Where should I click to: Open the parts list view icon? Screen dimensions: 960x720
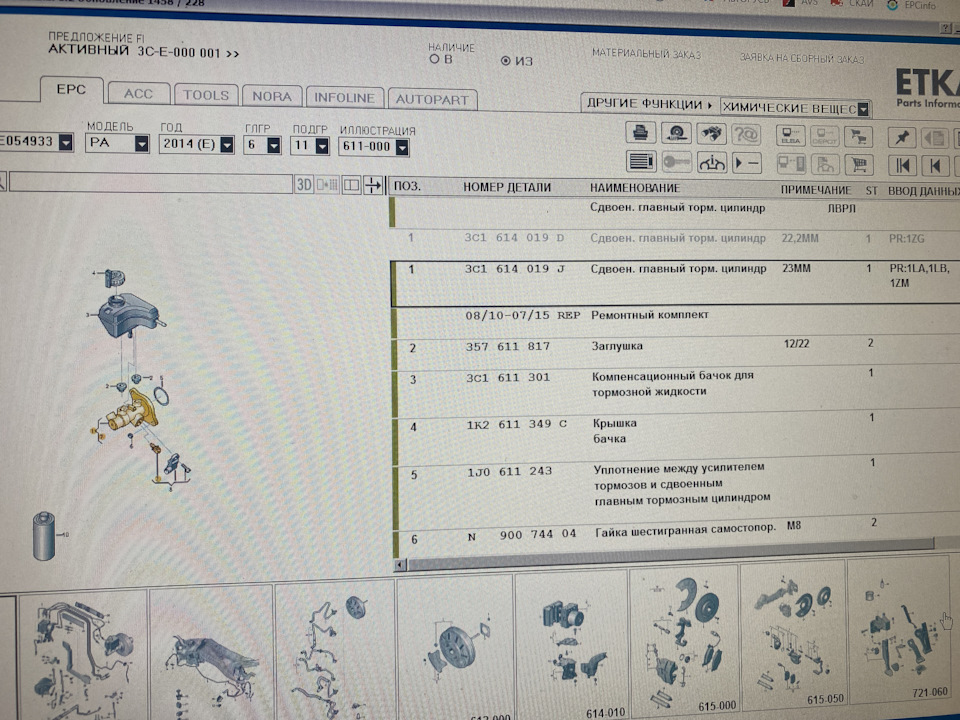click(640, 162)
